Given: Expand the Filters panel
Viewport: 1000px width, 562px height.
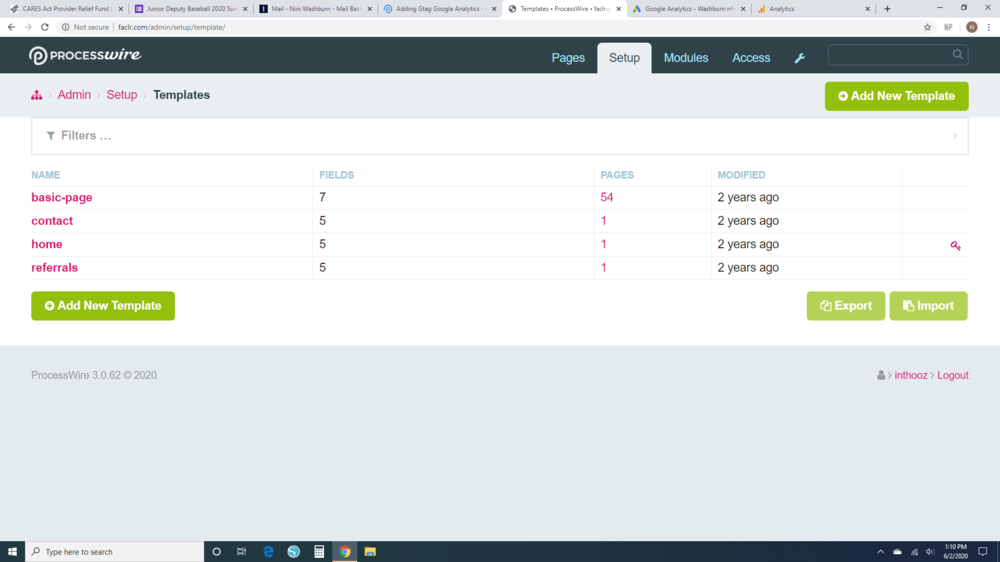Looking at the screenshot, I should point(500,136).
